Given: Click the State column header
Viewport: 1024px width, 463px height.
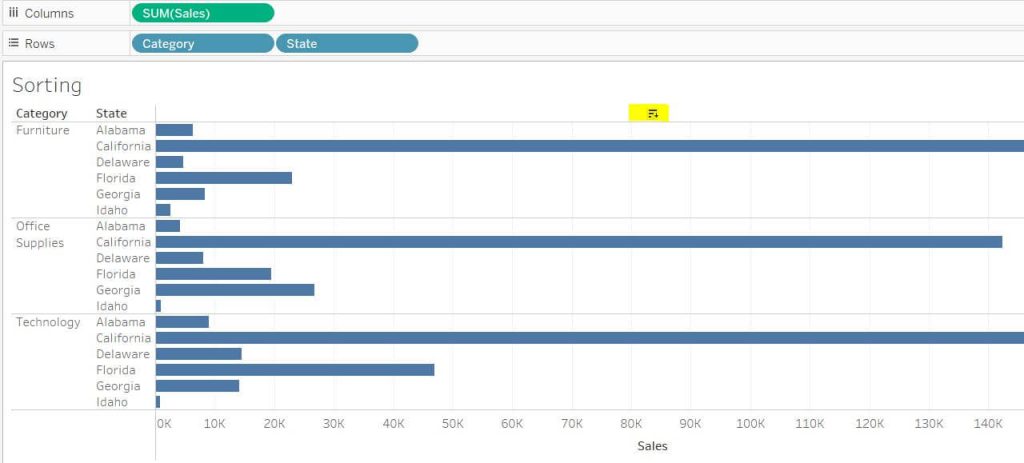Looking at the screenshot, I should tap(111, 113).
